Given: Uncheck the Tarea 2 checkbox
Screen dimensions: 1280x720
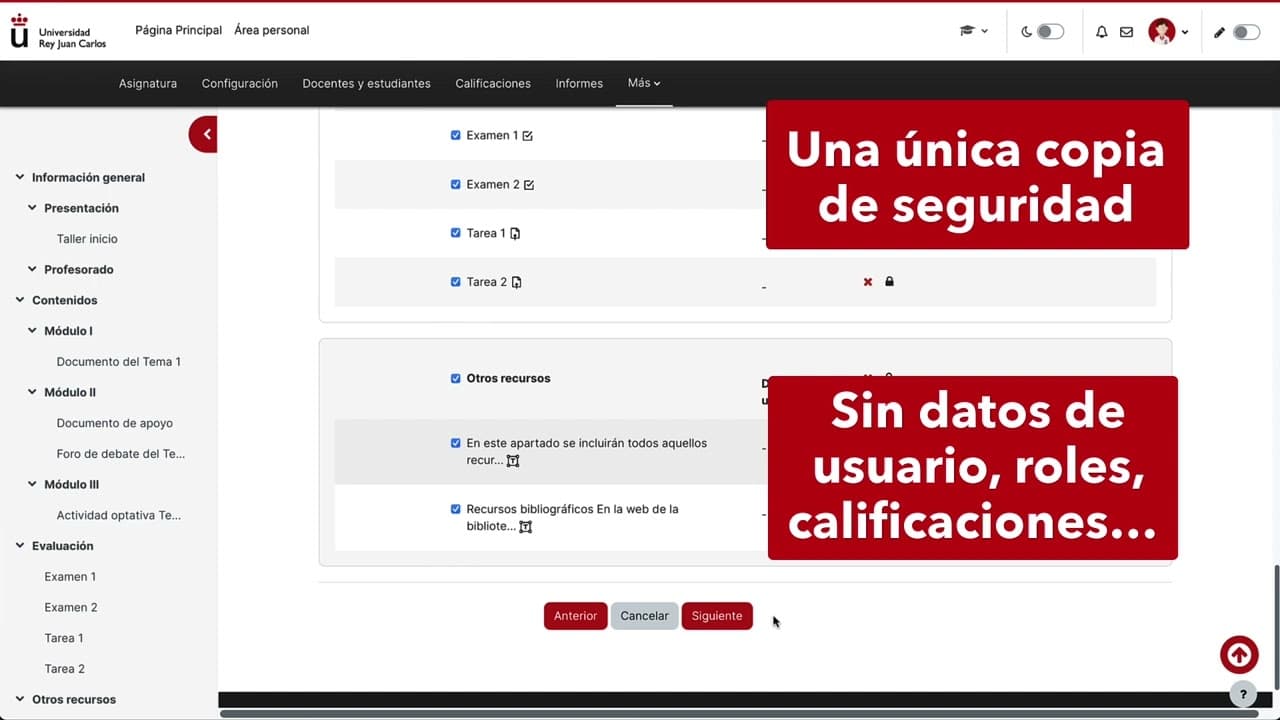Looking at the screenshot, I should pyautogui.click(x=456, y=282).
